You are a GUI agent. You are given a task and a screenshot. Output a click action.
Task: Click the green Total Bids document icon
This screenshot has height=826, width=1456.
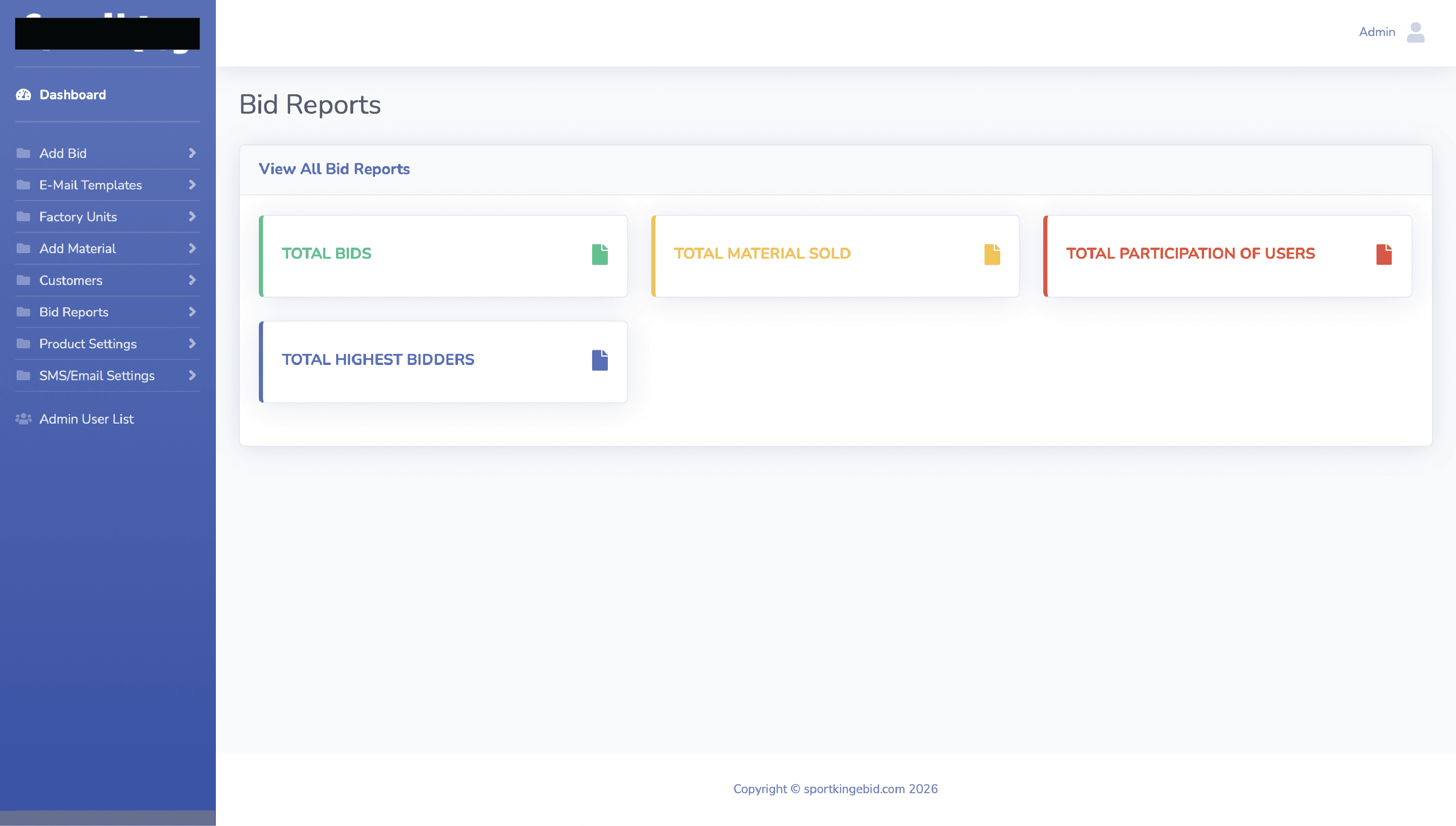click(600, 254)
